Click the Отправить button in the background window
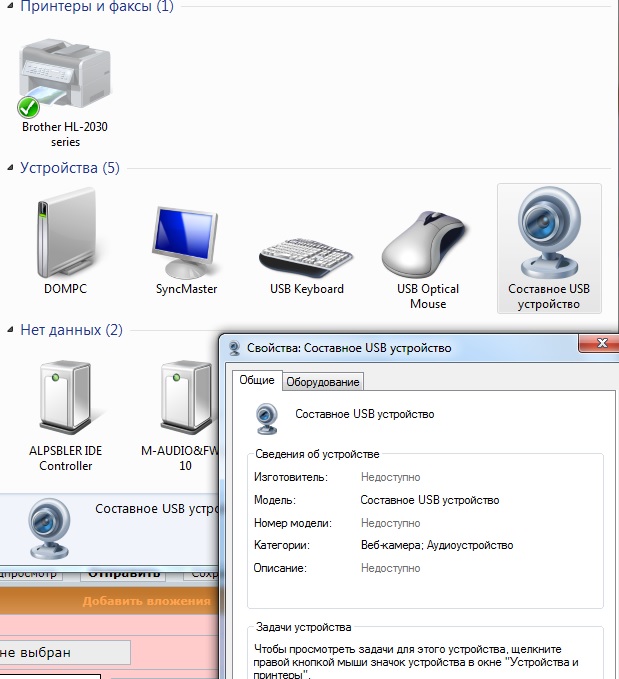 pyautogui.click(x=124, y=574)
